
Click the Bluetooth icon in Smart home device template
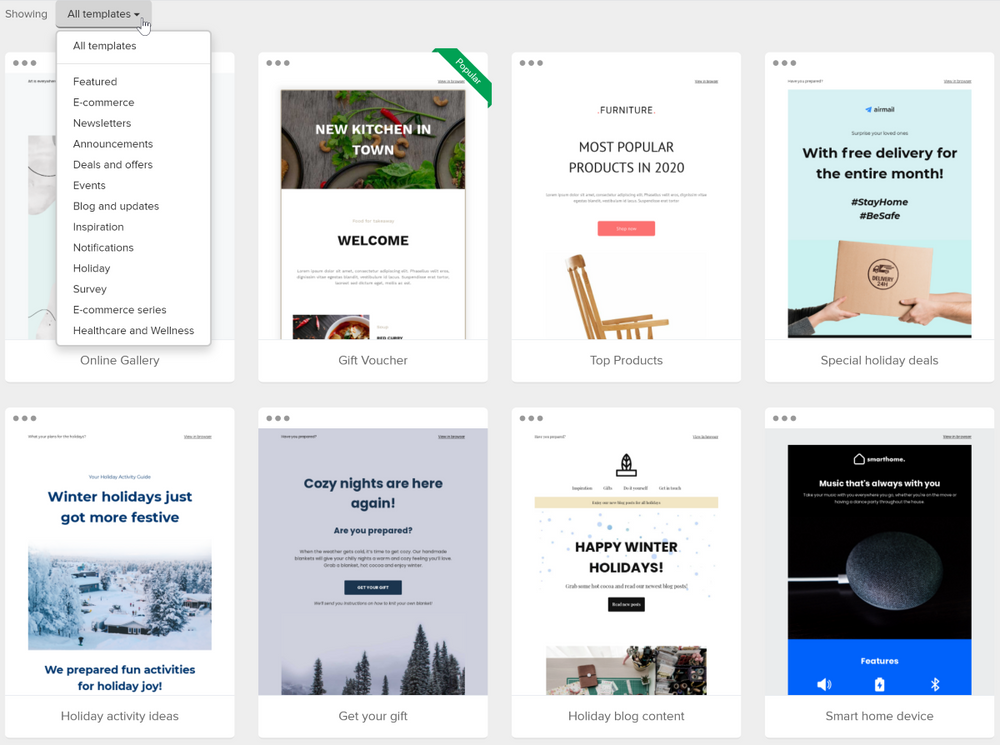click(x=935, y=685)
